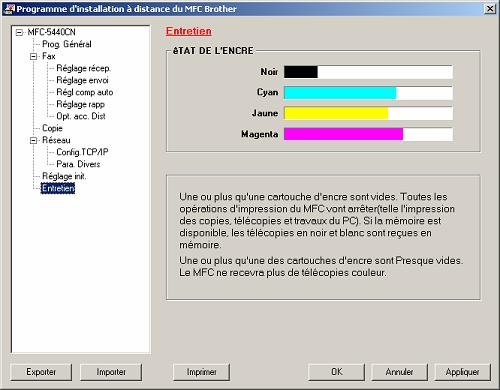This screenshot has width=500, height=390.
Task: Click the Jaune label
Action: click(265, 113)
